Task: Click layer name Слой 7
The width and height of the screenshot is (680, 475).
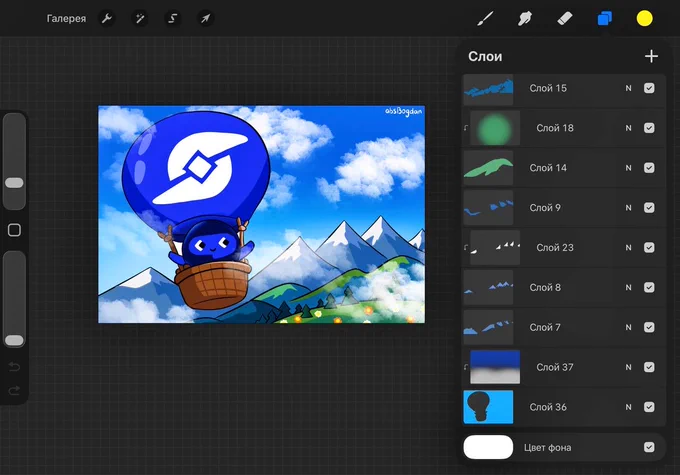Action: coord(545,327)
